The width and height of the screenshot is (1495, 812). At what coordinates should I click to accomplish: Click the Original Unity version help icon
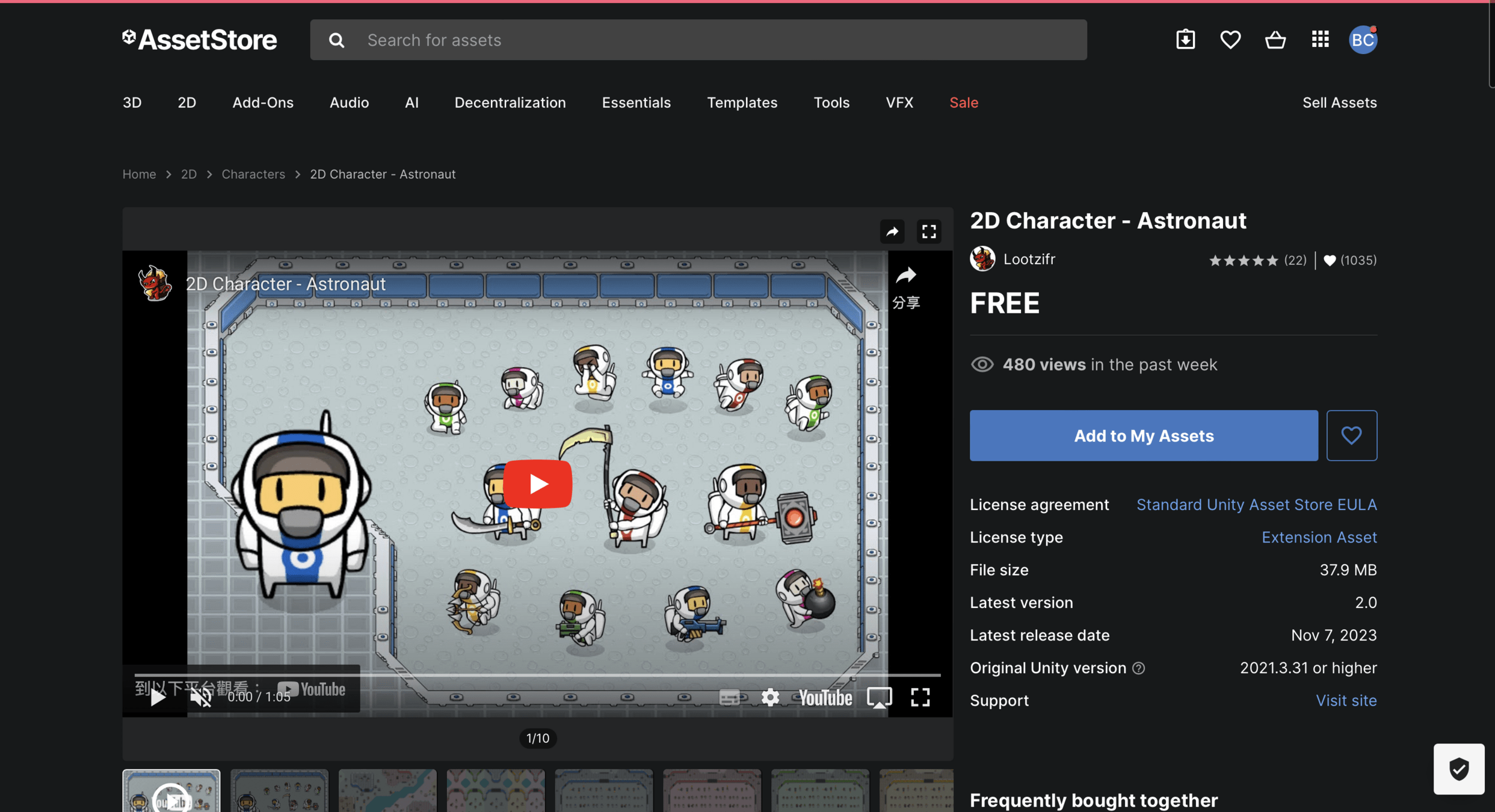(1138, 668)
